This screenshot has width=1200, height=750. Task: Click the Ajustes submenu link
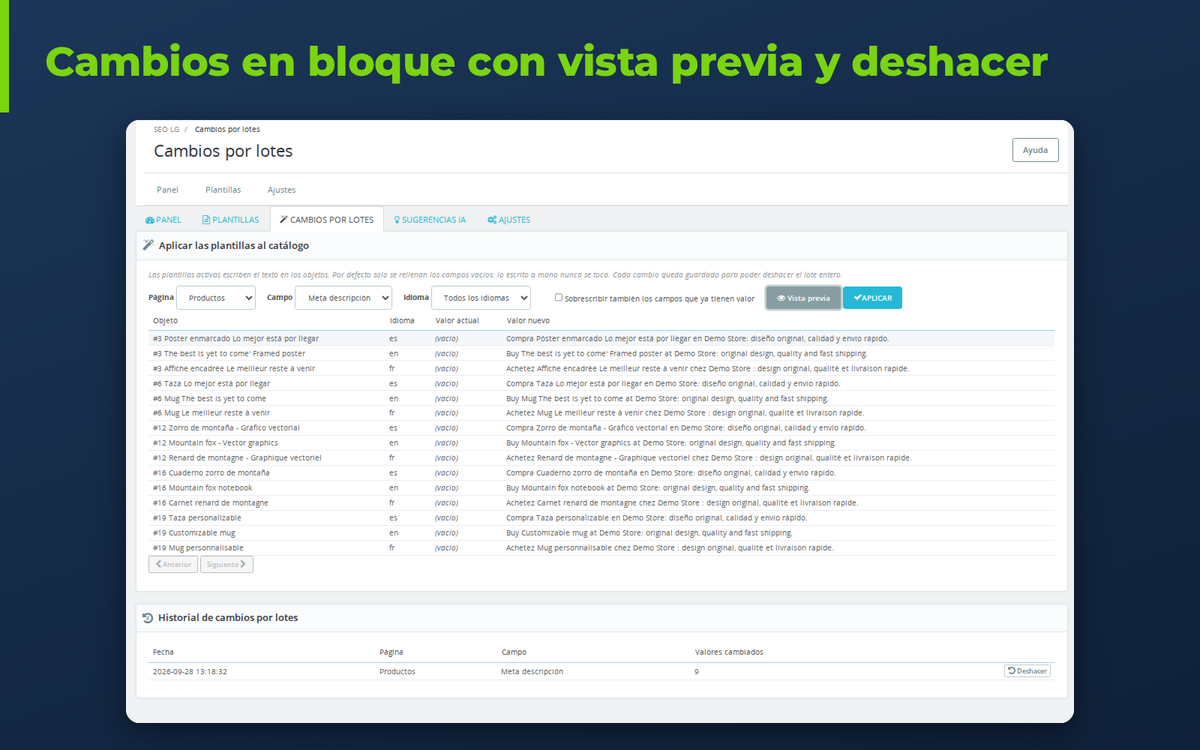(281, 190)
